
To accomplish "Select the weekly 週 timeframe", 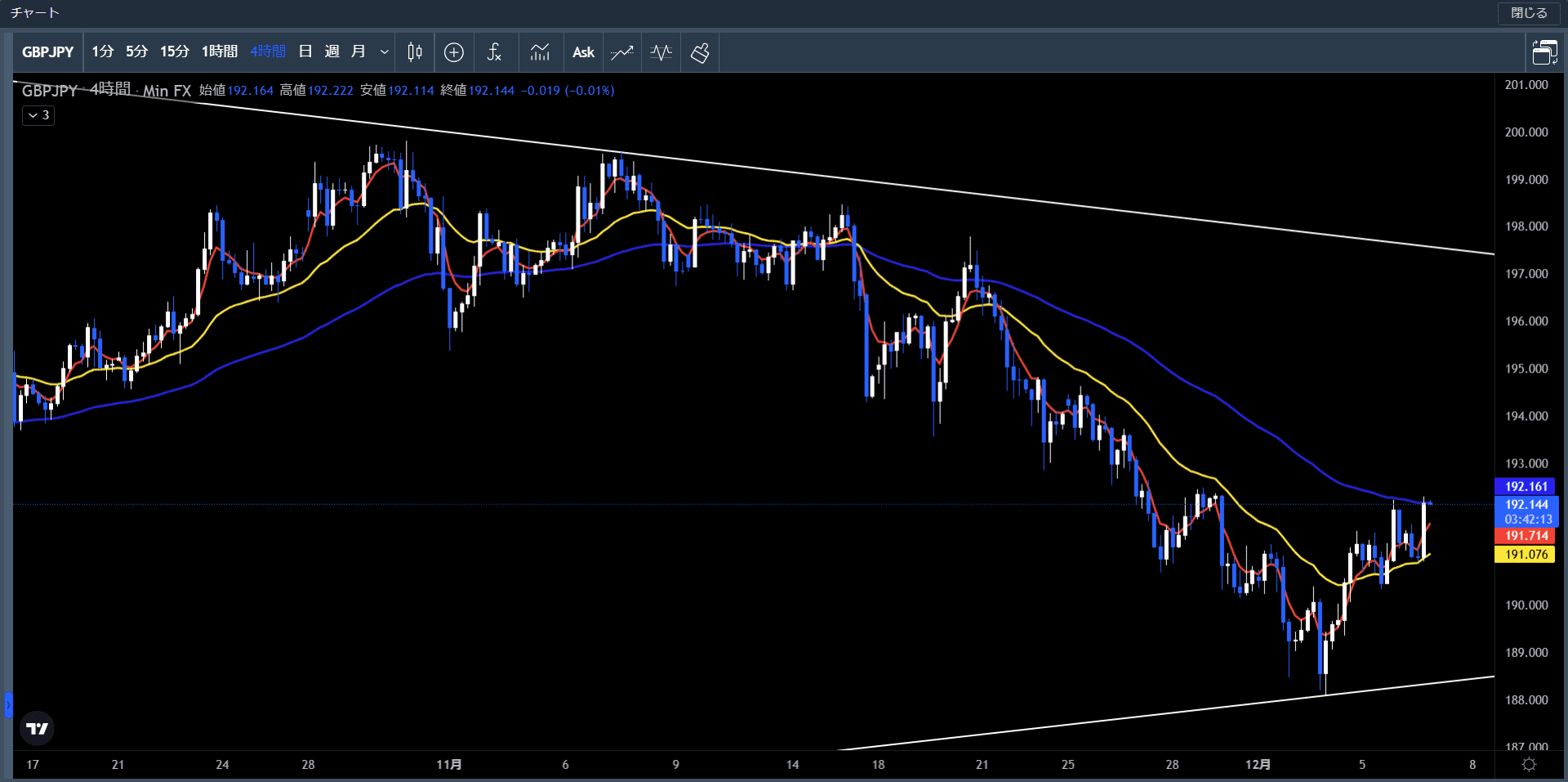I will click(332, 52).
